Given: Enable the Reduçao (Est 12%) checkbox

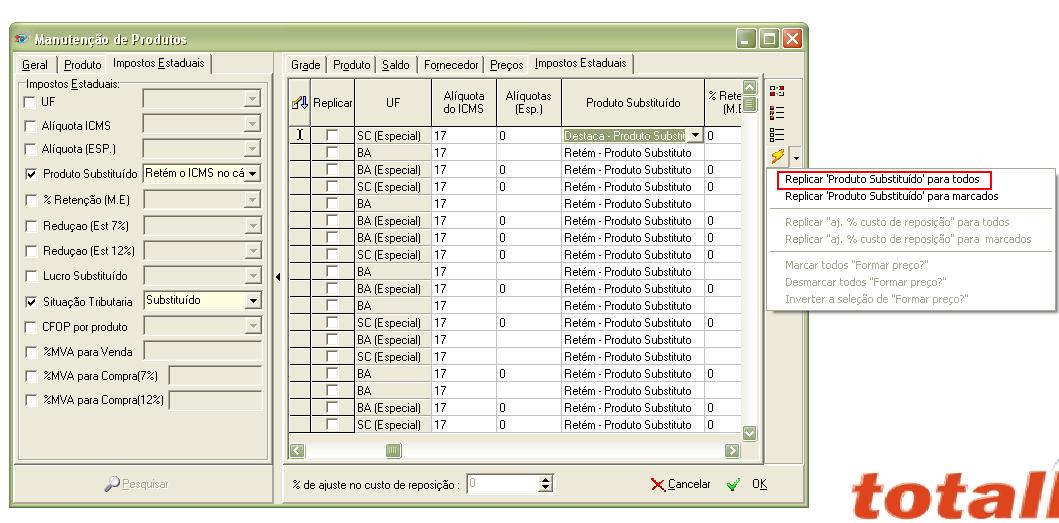Looking at the screenshot, I should [x=31, y=251].
